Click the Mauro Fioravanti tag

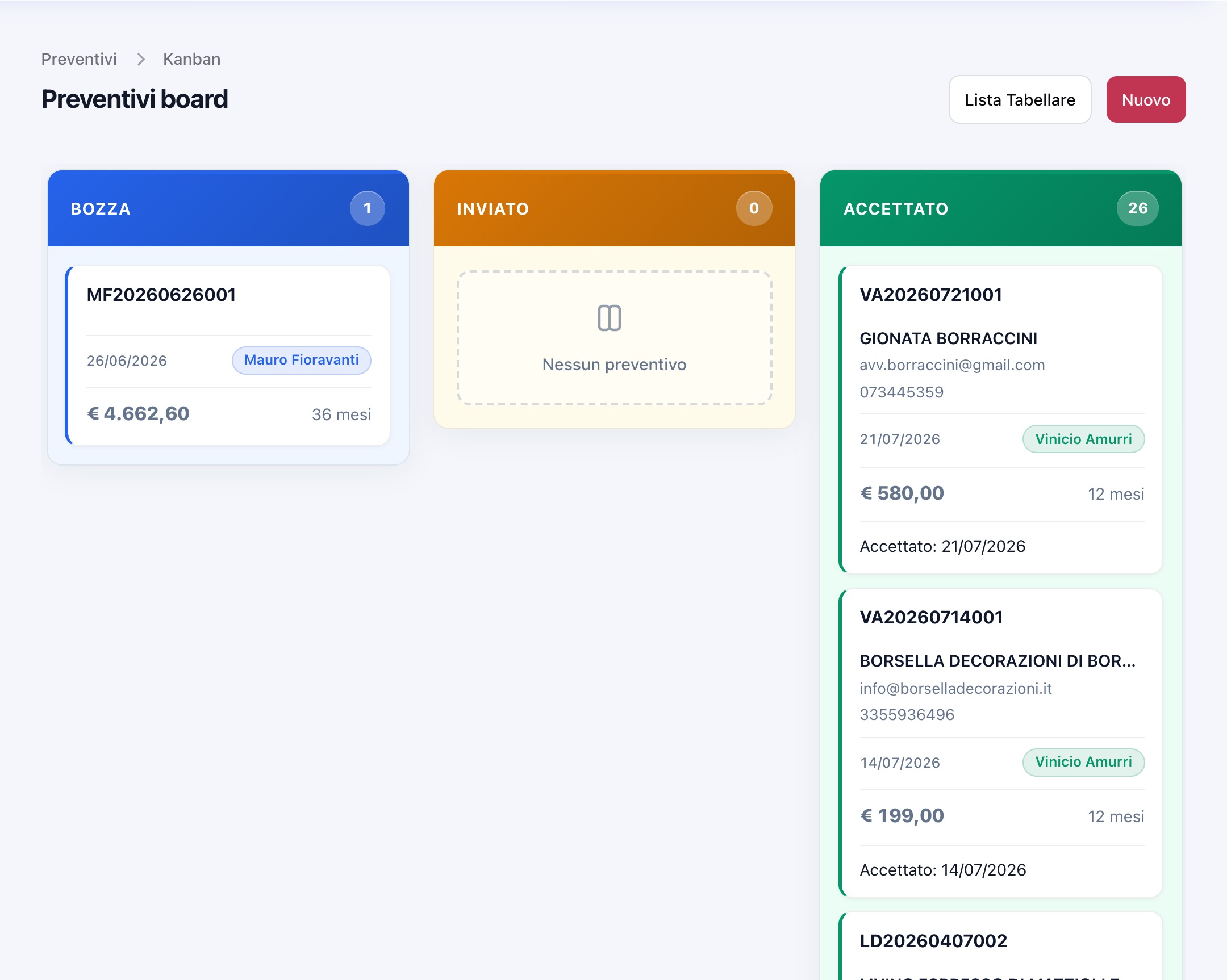click(x=302, y=360)
